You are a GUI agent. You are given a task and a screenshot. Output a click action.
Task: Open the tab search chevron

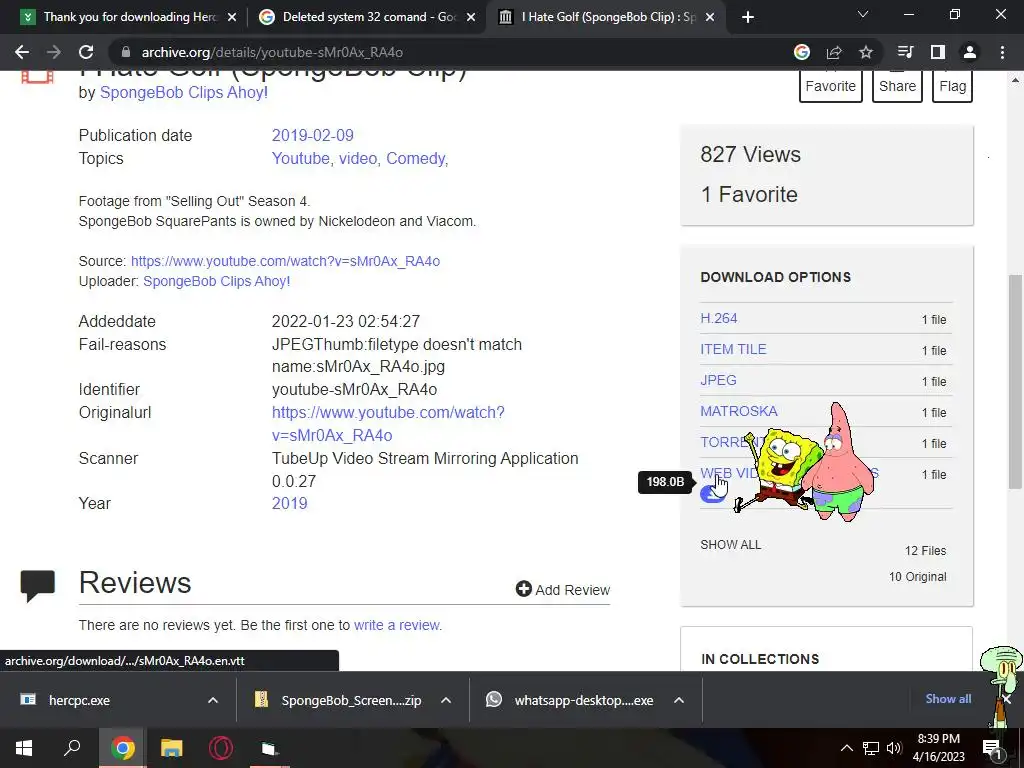point(863,14)
